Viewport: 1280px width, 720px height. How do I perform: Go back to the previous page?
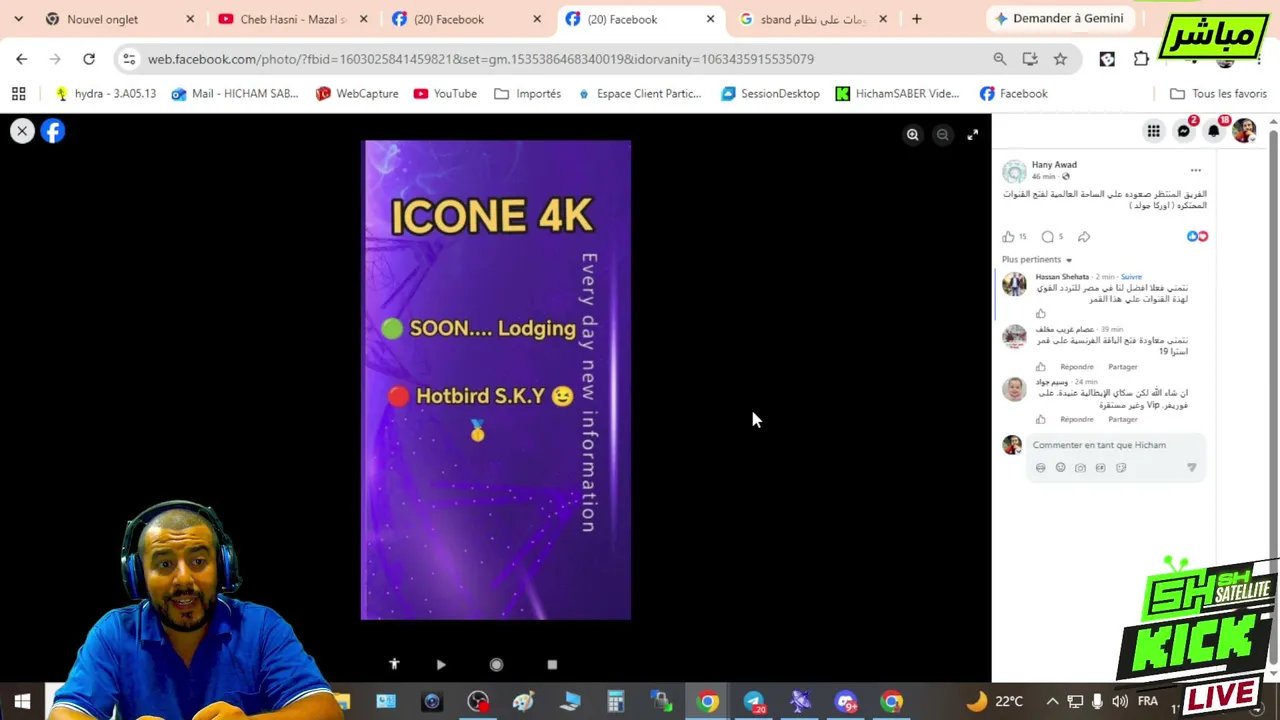[x=22, y=59]
